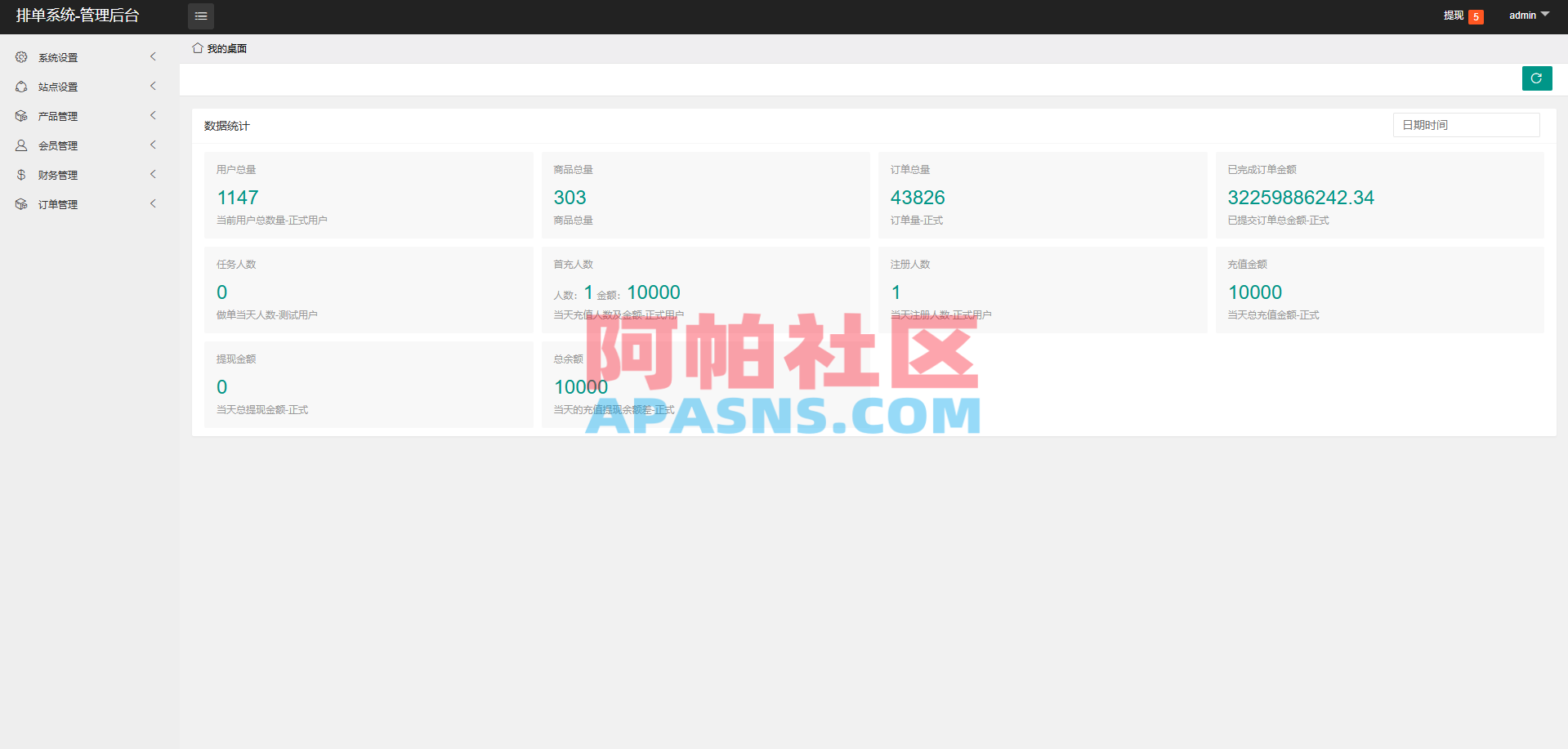Open the admin dropdown menu
Viewport: 1568px width, 749px height.
[1527, 15]
